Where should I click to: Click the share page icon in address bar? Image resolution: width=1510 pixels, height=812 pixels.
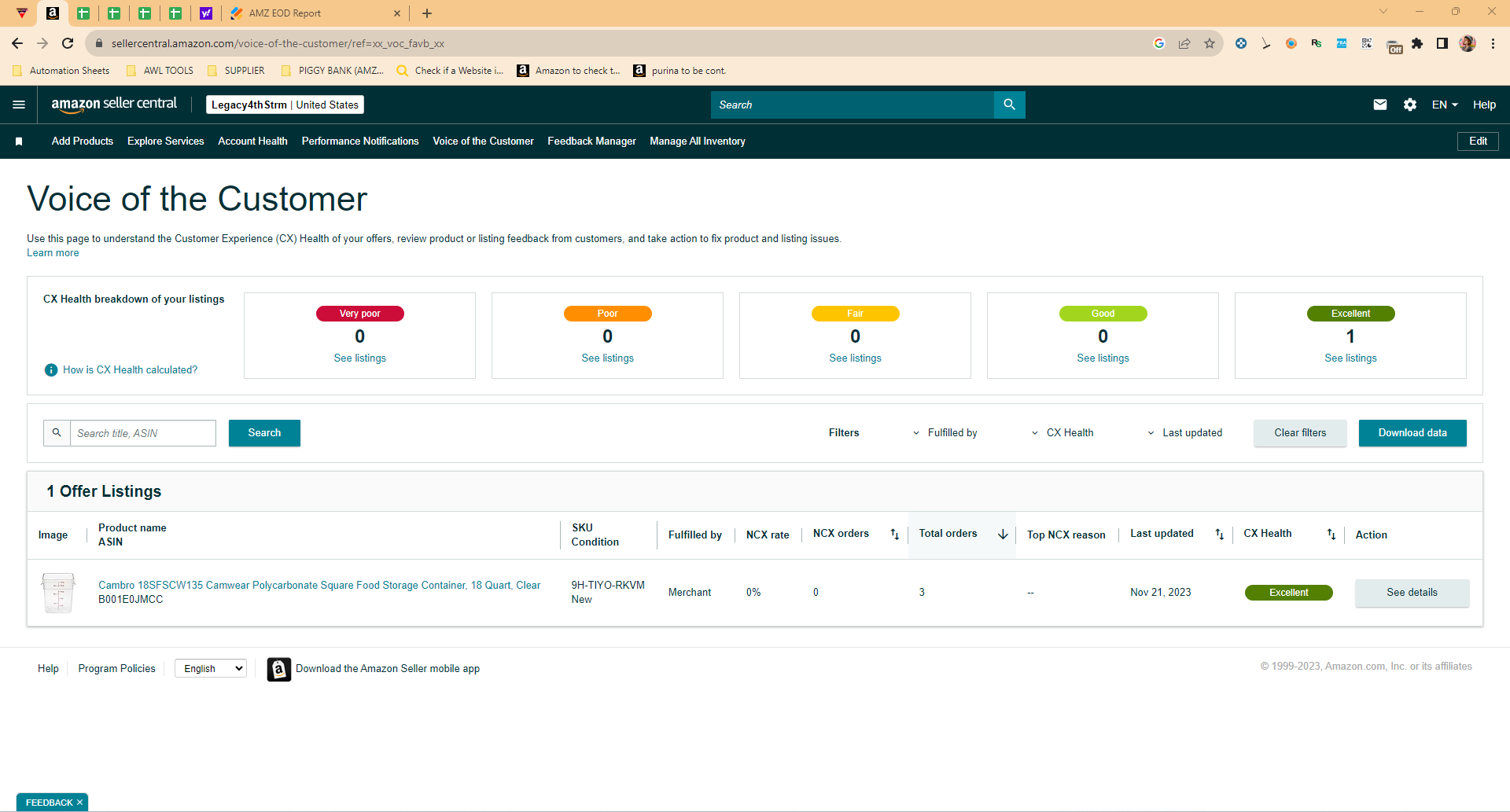[x=1184, y=43]
